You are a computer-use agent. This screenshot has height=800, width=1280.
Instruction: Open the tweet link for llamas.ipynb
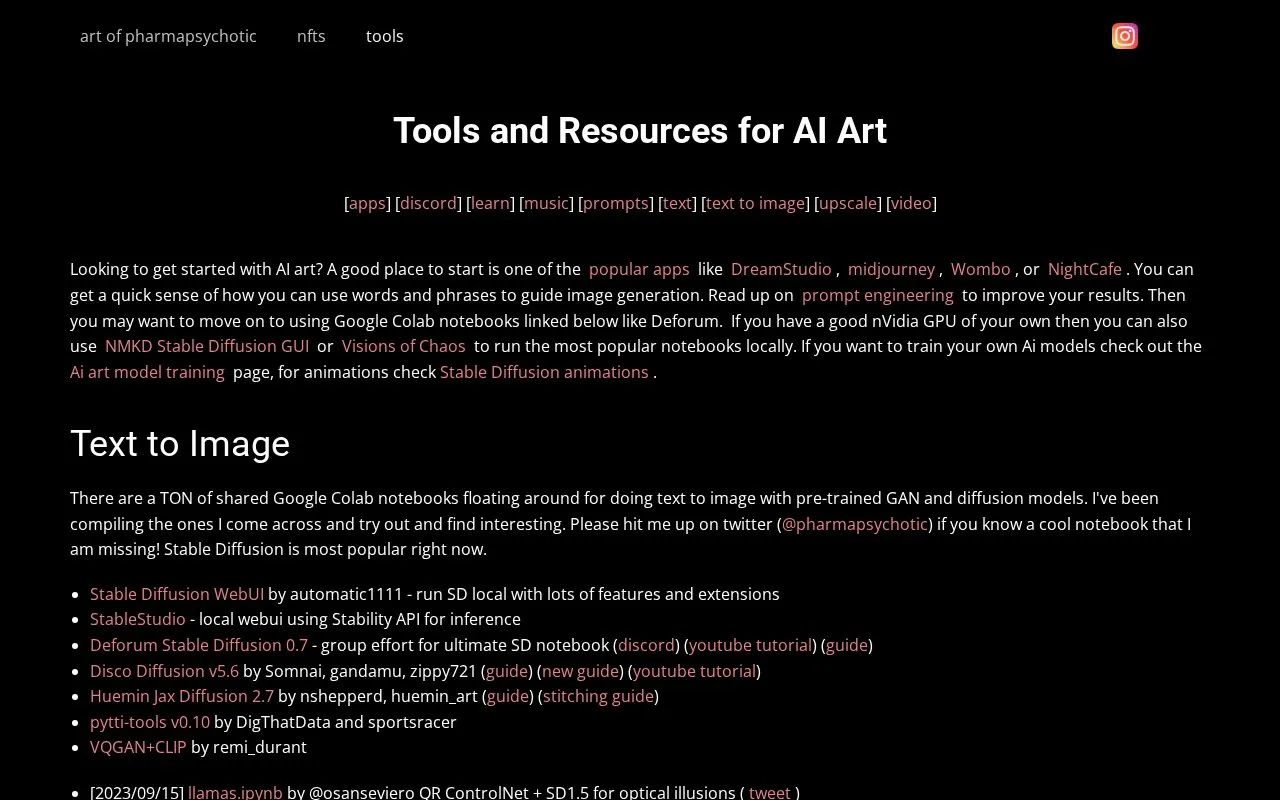coord(770,792)
